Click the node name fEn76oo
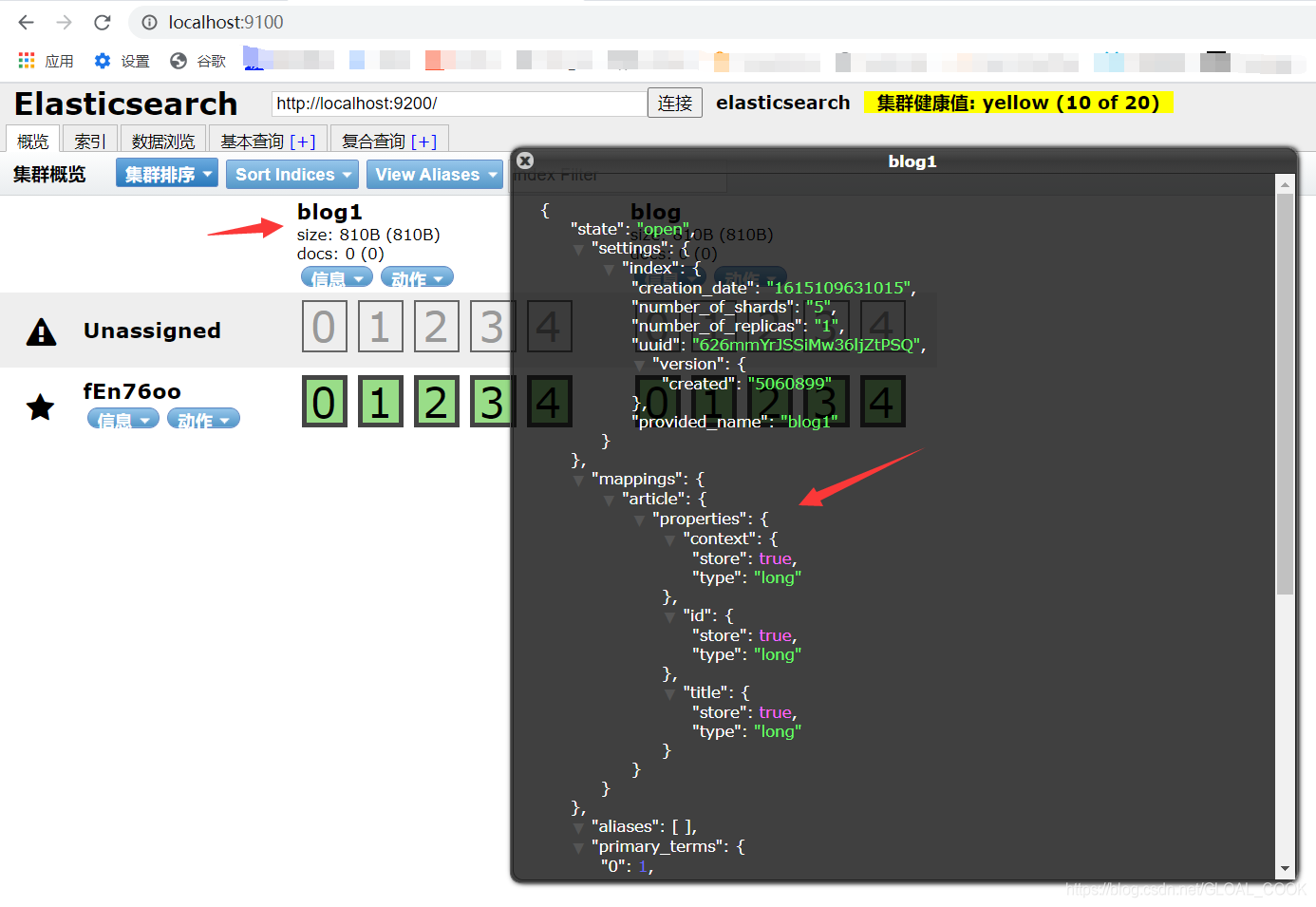Viewport: 1316px width, 907px height. (132, 391)
